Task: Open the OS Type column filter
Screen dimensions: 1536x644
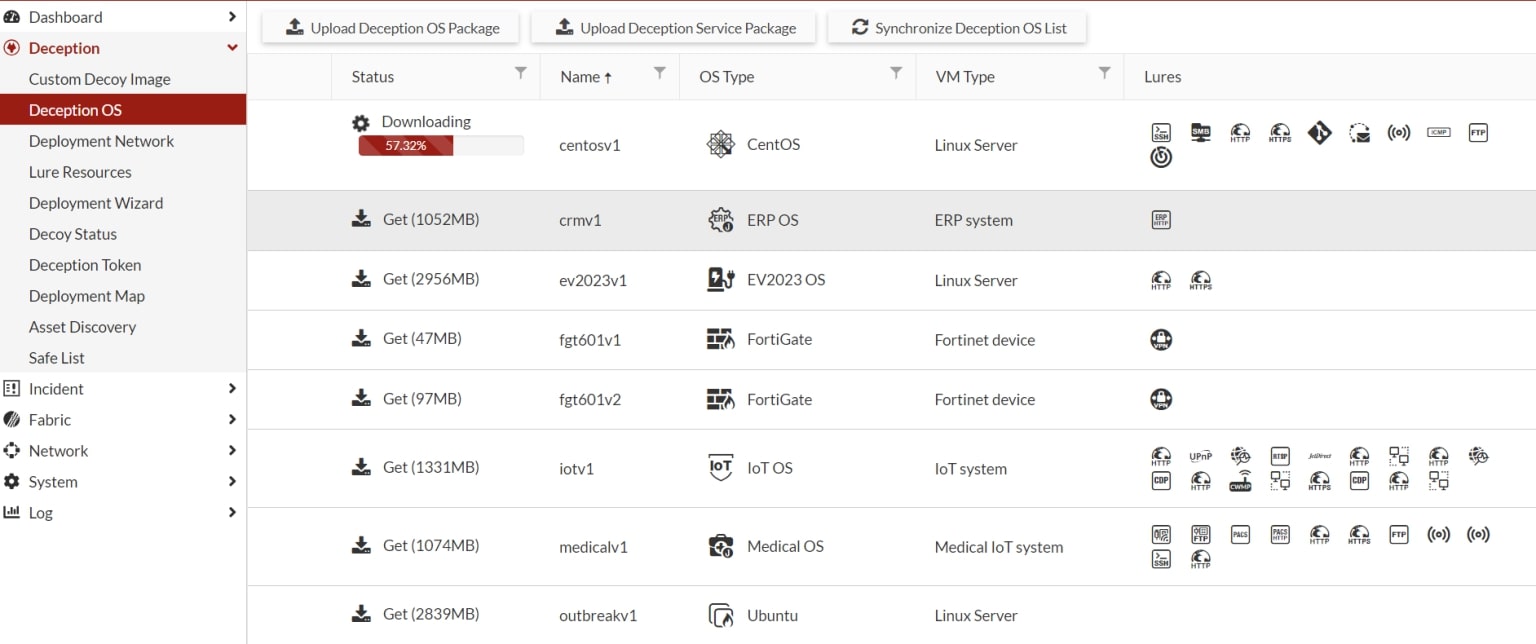Action: click(896, 73)
